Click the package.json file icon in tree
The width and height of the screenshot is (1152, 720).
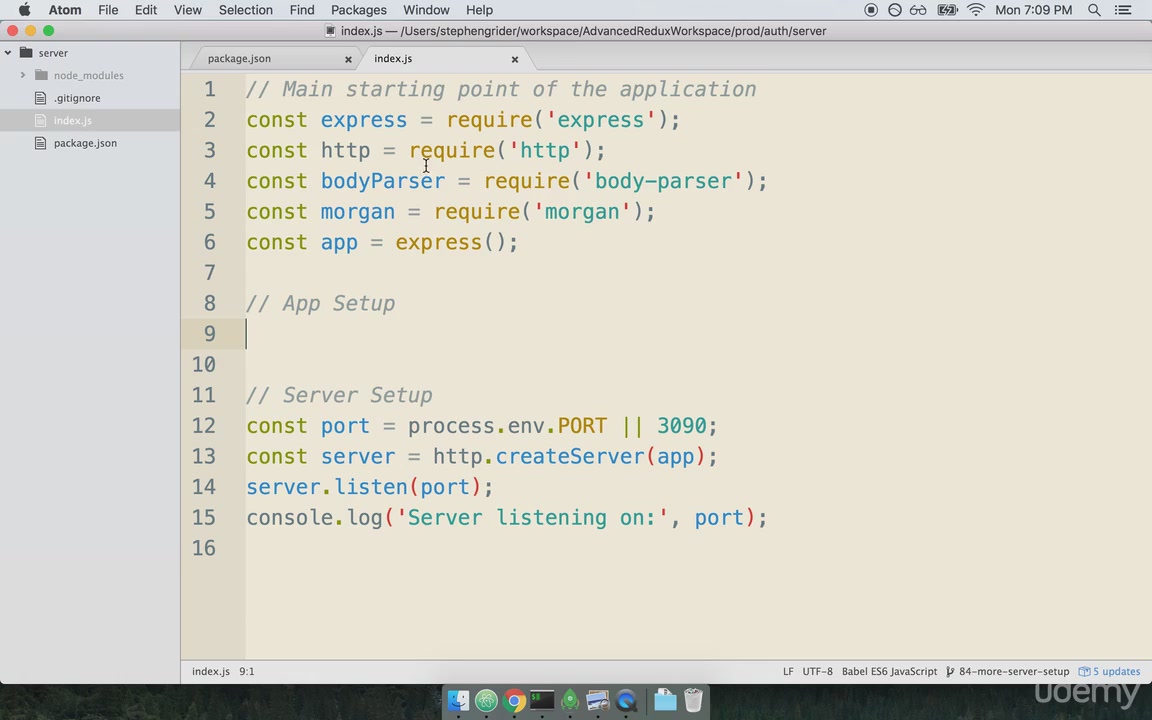tap(40, 143)
